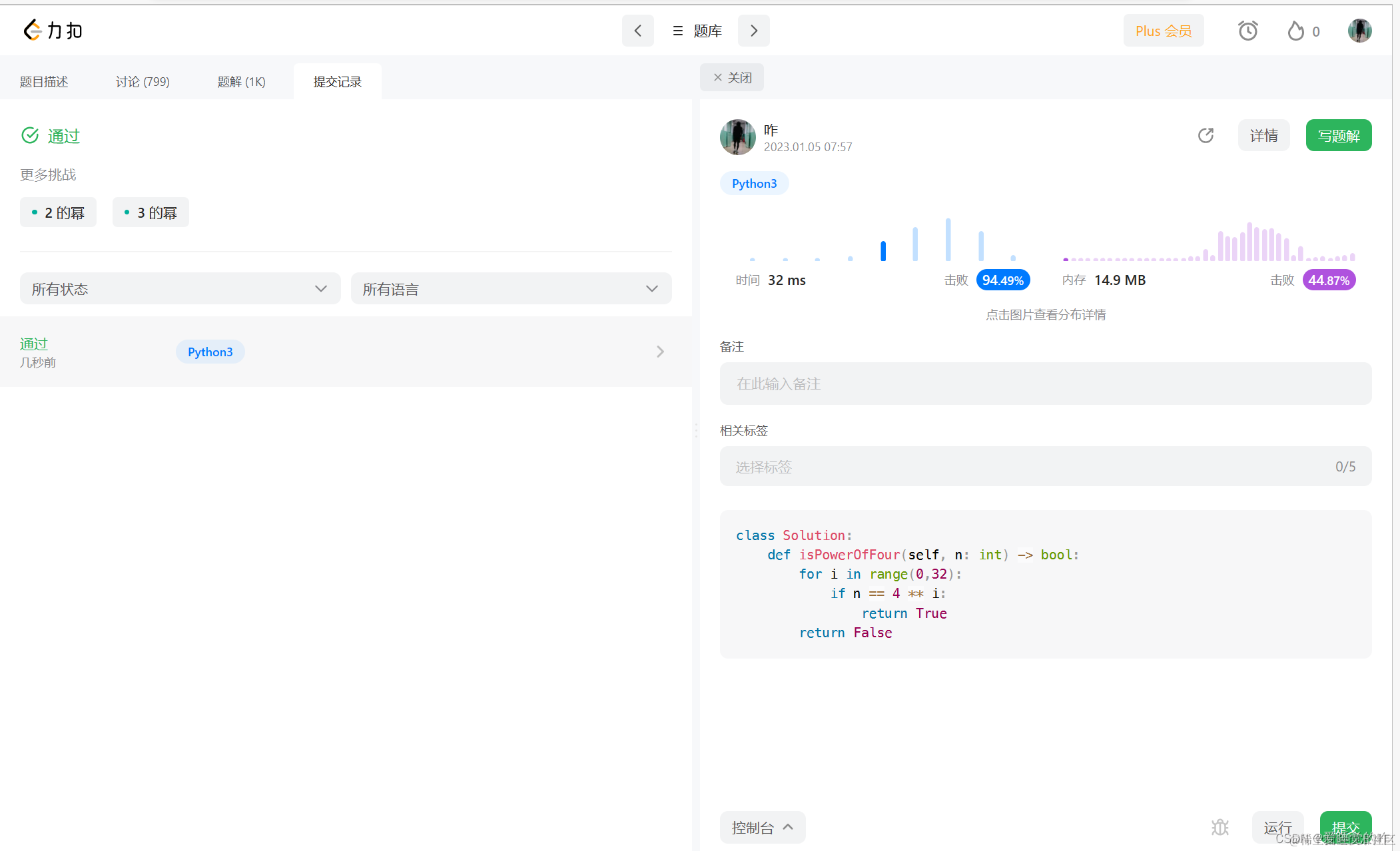This screenshot has height=851, width=1400.
Task: Switch to the 题目描述 tab
Action: coord(44,81)
